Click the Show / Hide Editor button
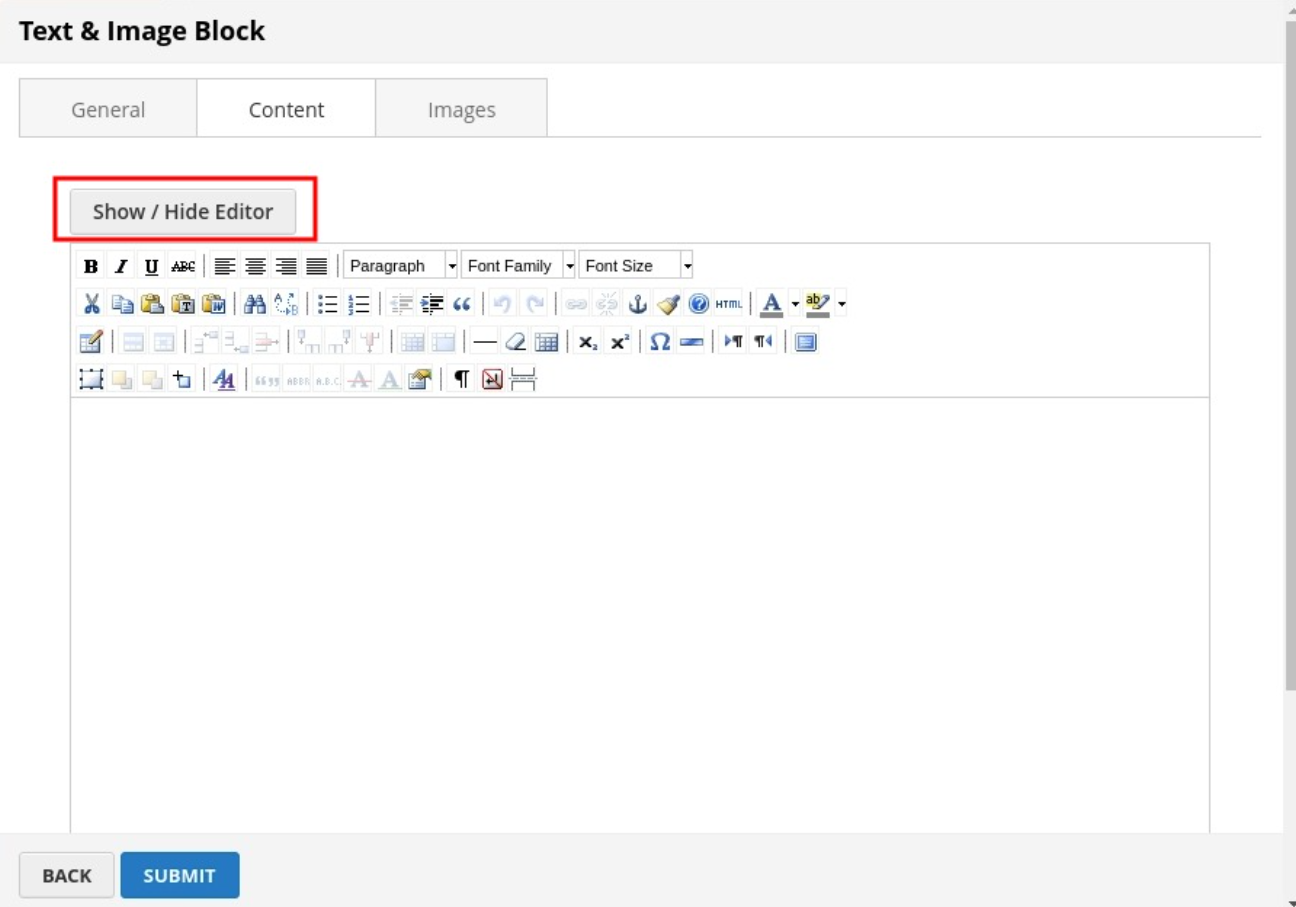The image size is (1296, 907). point(183,212)
